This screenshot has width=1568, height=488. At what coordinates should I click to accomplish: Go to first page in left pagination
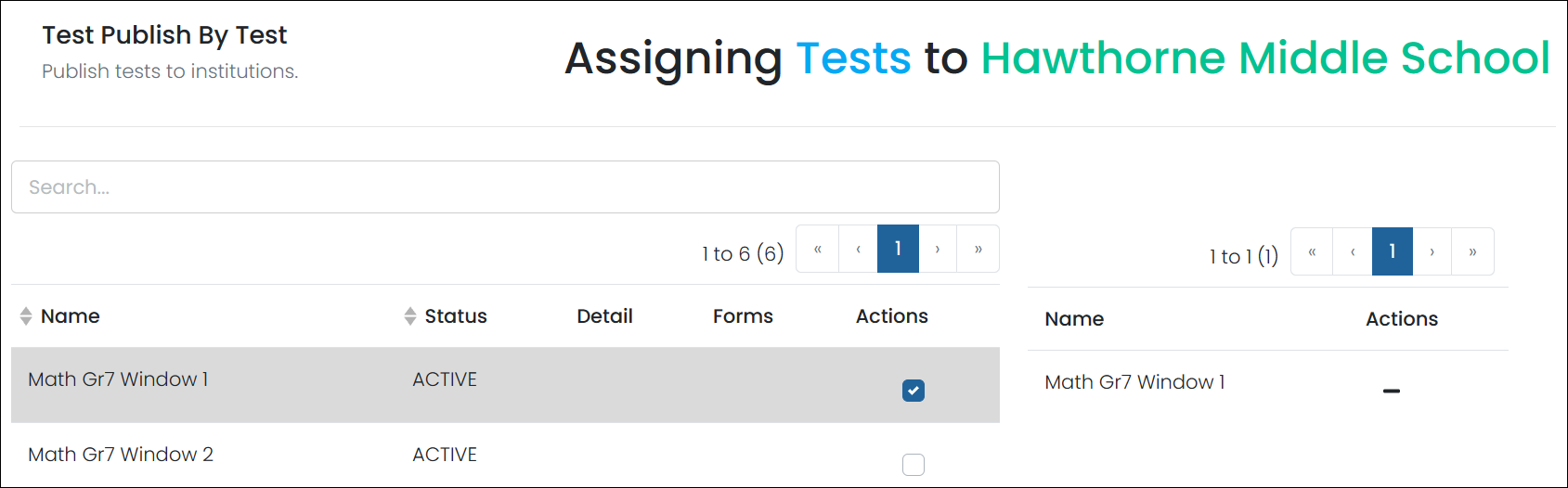pos(818,249)
